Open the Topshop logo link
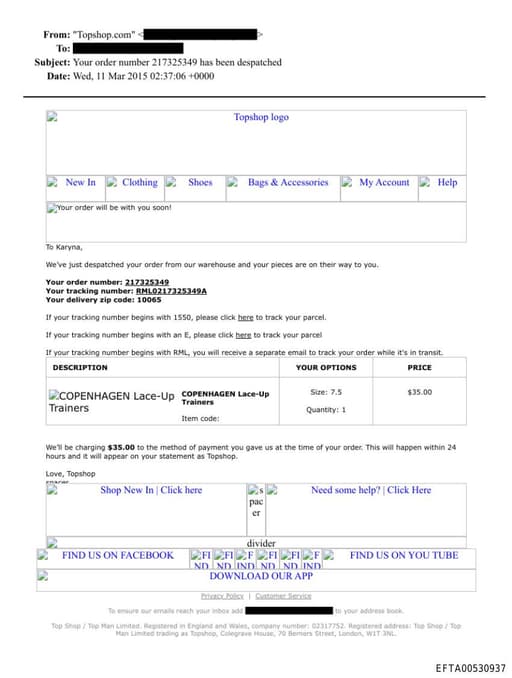The width and height of the screenshot is (512, 678). click(261, 117)
